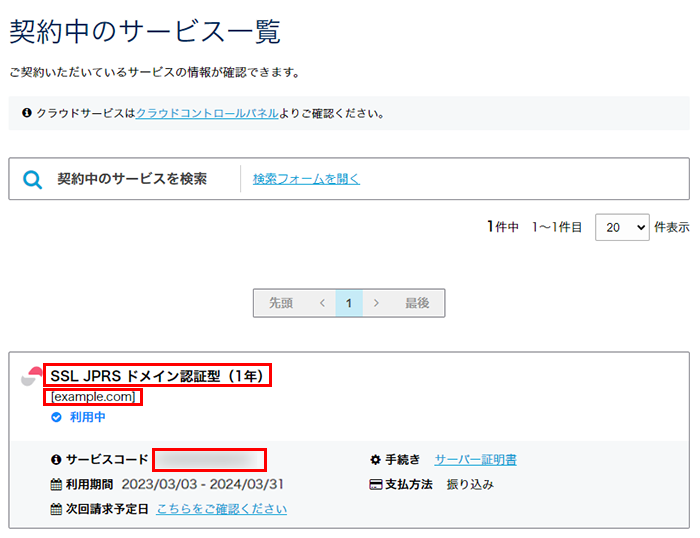Viewport: 700px width, 538px height.
Task: Click the calendar icon beside 次回請求予定日
Action: coord(56,509)
